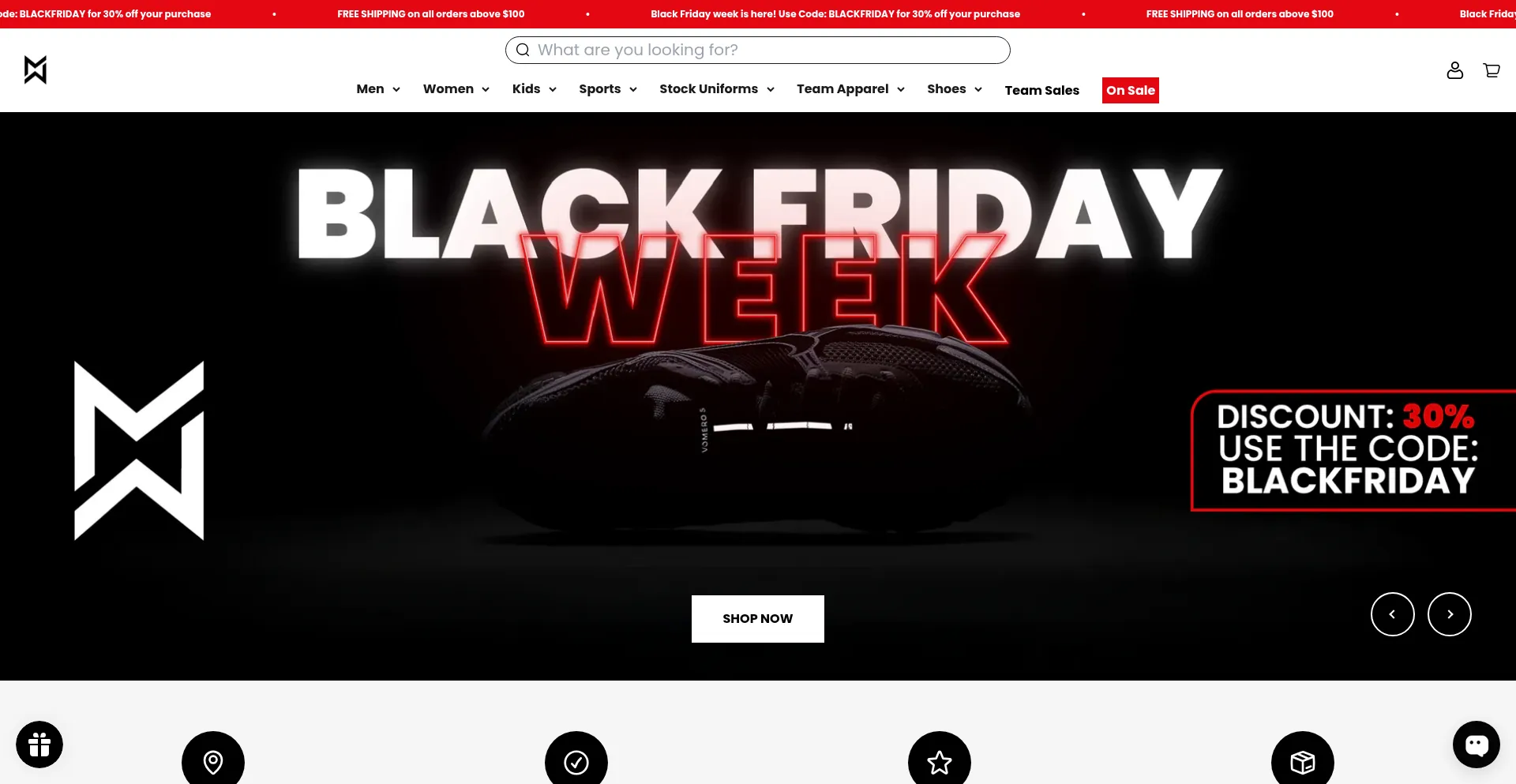
Task: Open the On Sale menu item
Action: point(1131,90)
